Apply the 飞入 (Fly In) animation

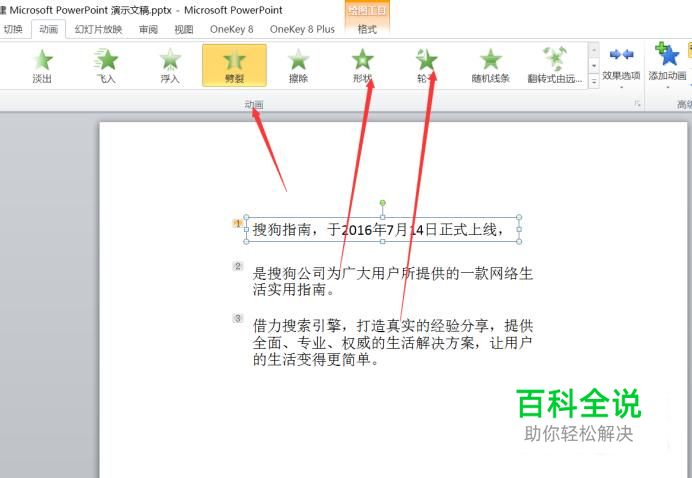click(106, 65)
